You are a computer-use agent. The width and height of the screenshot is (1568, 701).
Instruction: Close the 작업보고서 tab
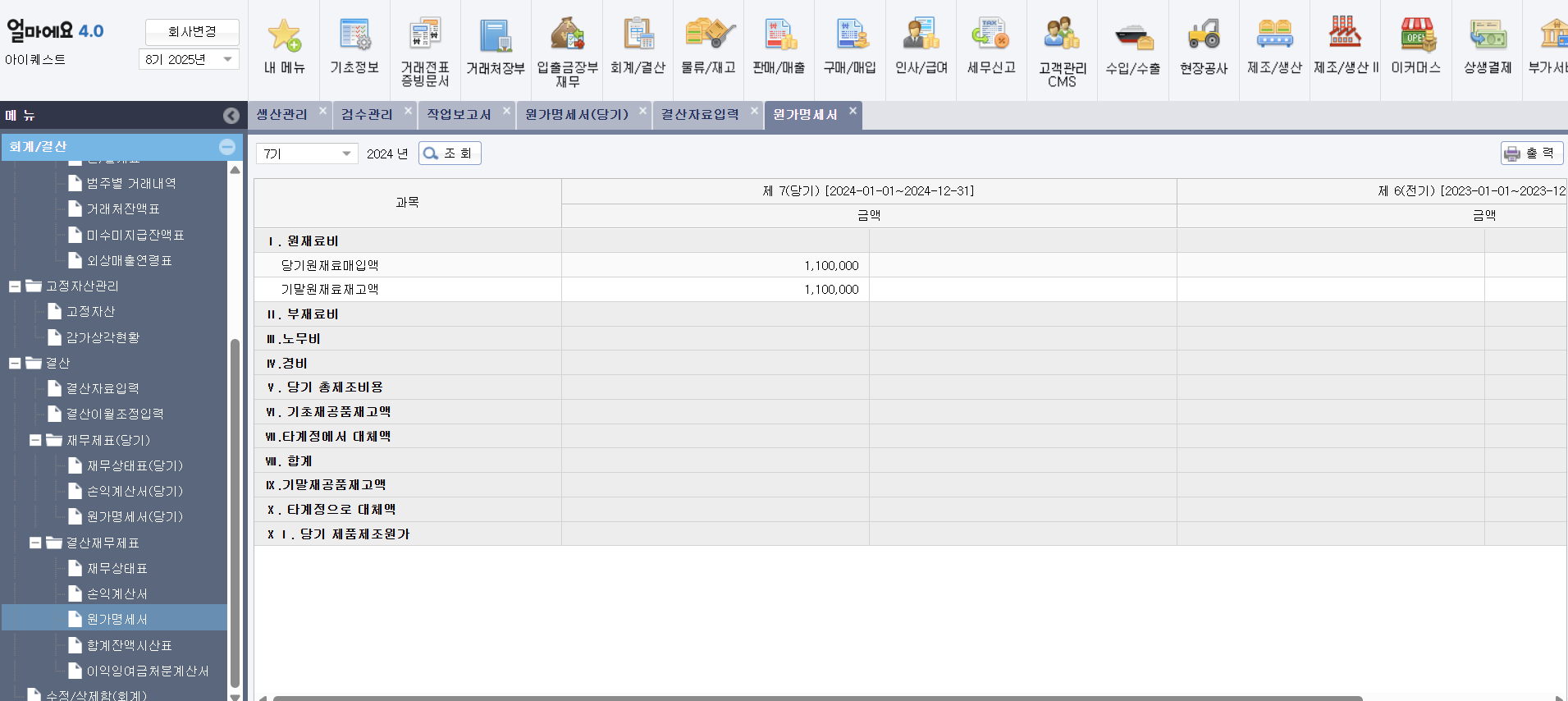tap(506, 110)
